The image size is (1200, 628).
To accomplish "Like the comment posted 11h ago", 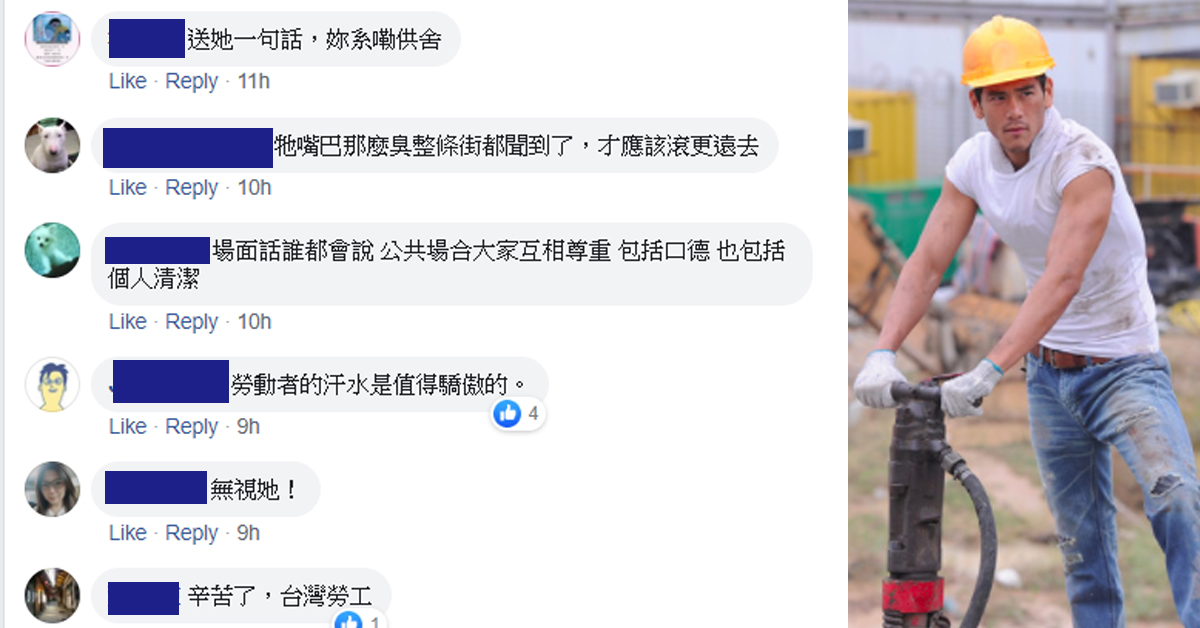I will point(127,81).
